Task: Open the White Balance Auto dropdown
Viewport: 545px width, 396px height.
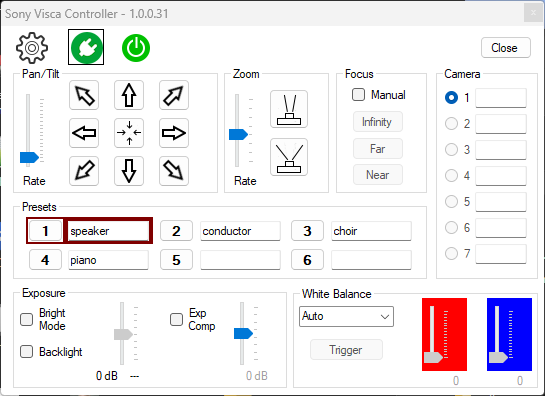Action: pos(346,316)
